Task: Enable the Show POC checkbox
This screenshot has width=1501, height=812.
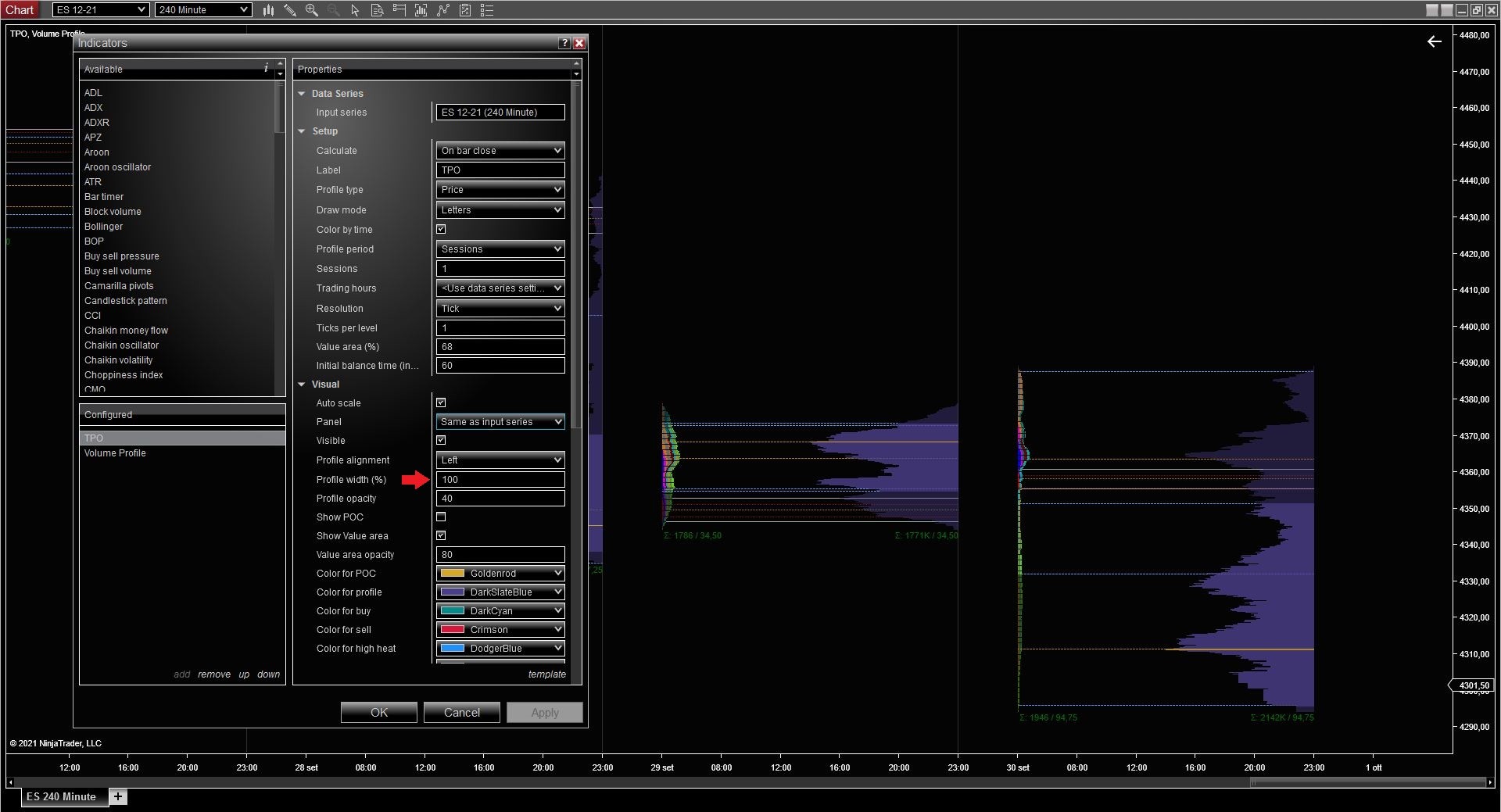Action: click(441, 517)
